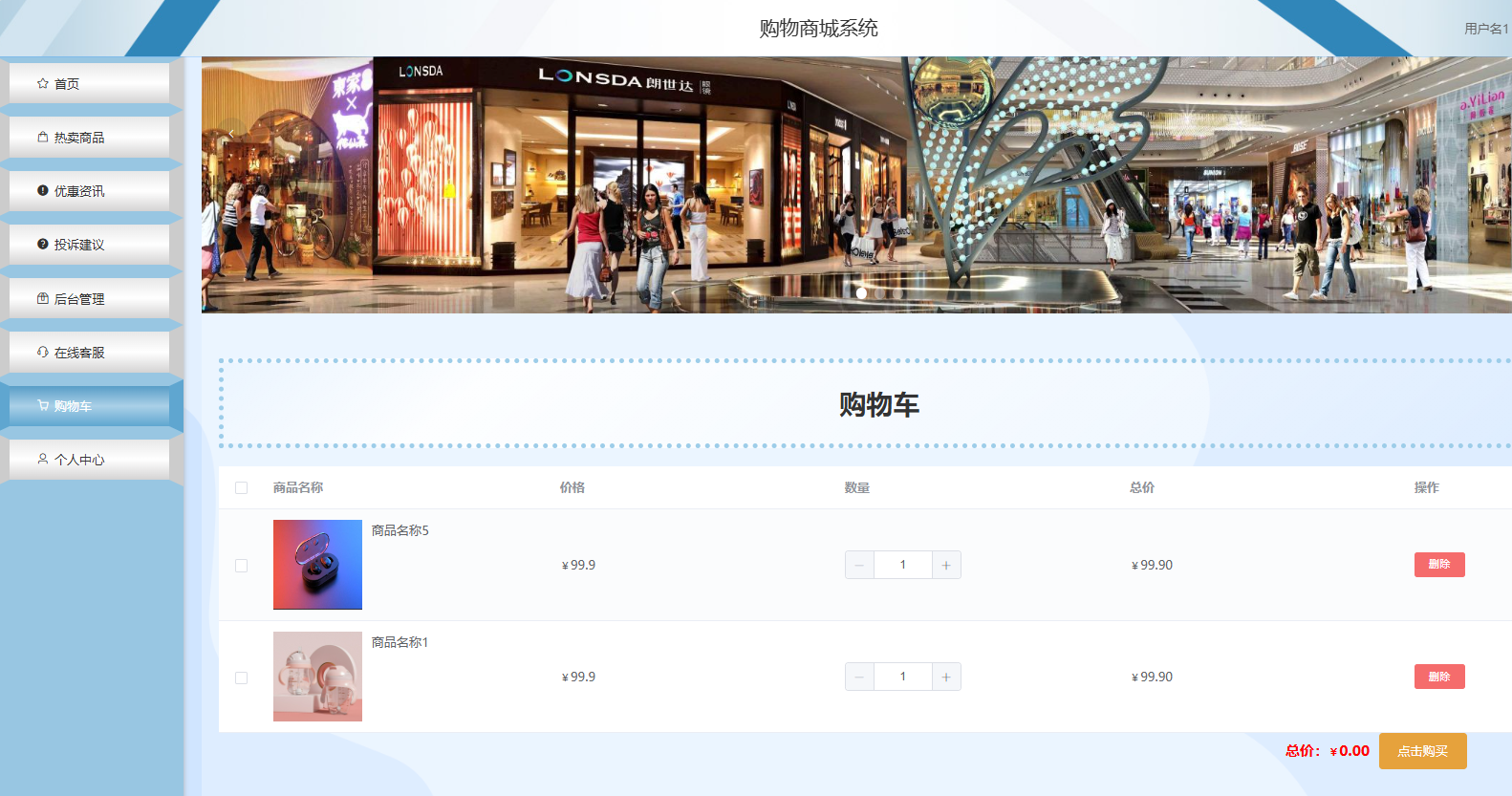This screenshot has height=796, width=1512.
Task: Click the icon beside 后台管理
Action: click(43, 298)
